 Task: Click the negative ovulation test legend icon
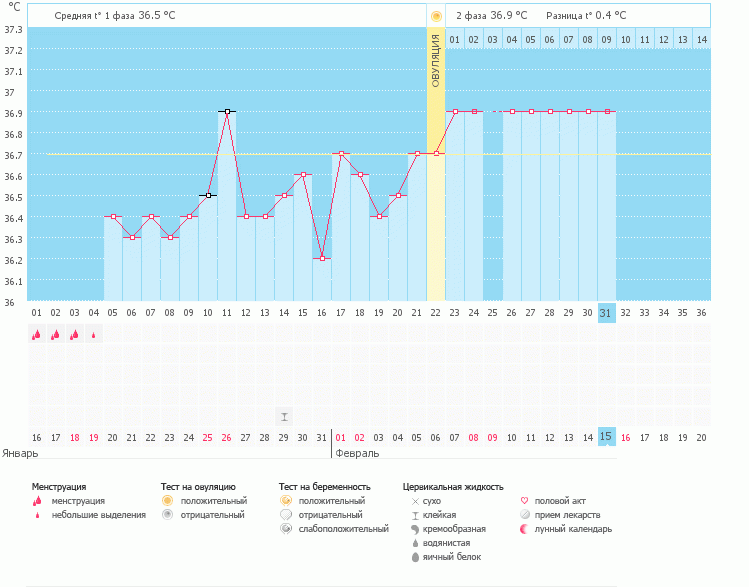(x=167, y=514)
